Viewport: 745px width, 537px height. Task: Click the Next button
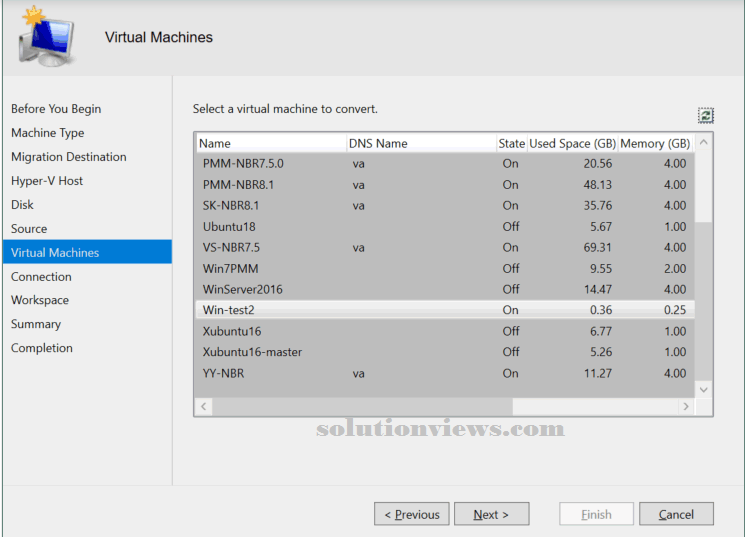[x=491, y=514]
